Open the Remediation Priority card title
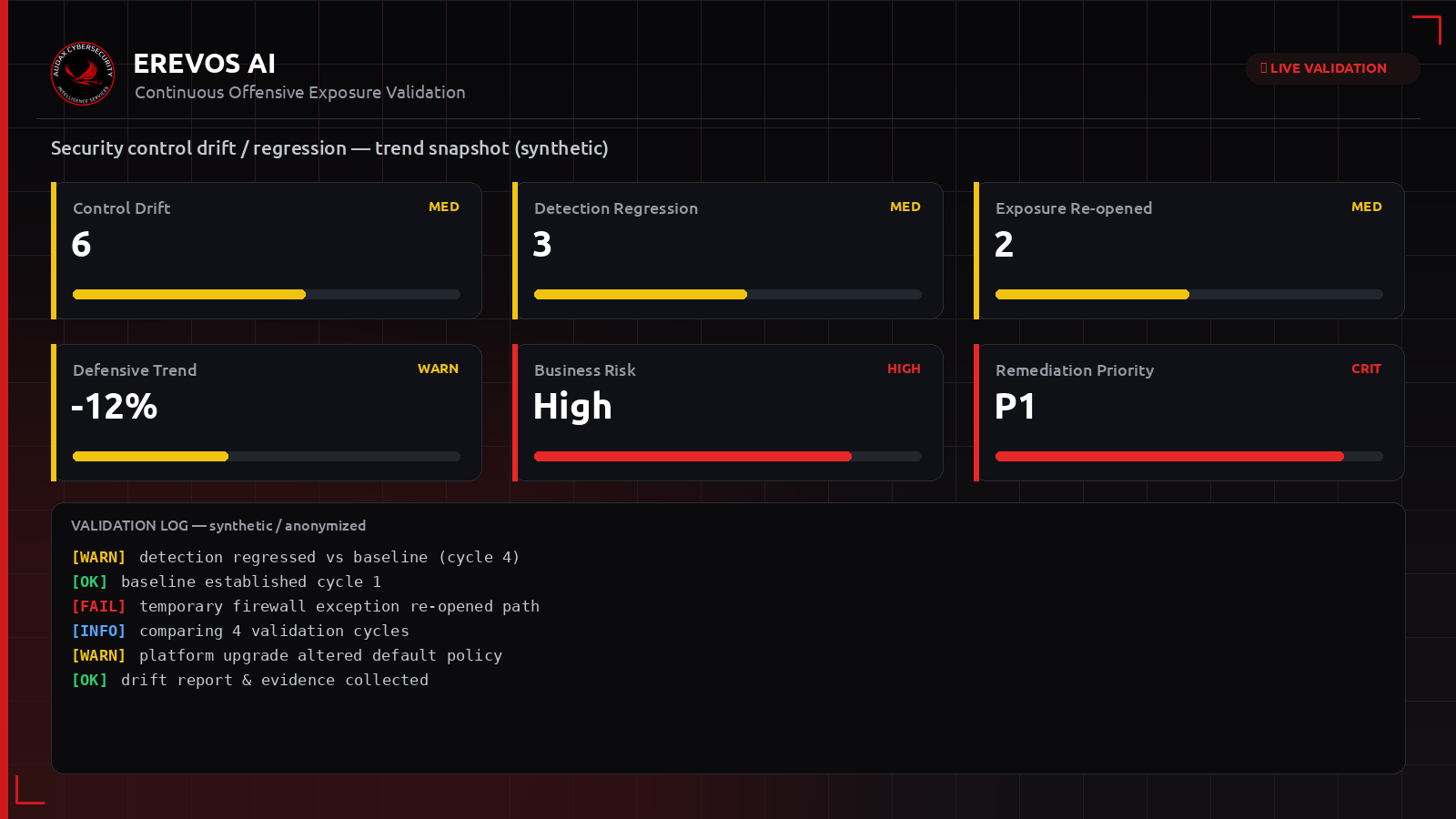The height and width of the screenshot is (819, 1456). (x=1075, y=370)
